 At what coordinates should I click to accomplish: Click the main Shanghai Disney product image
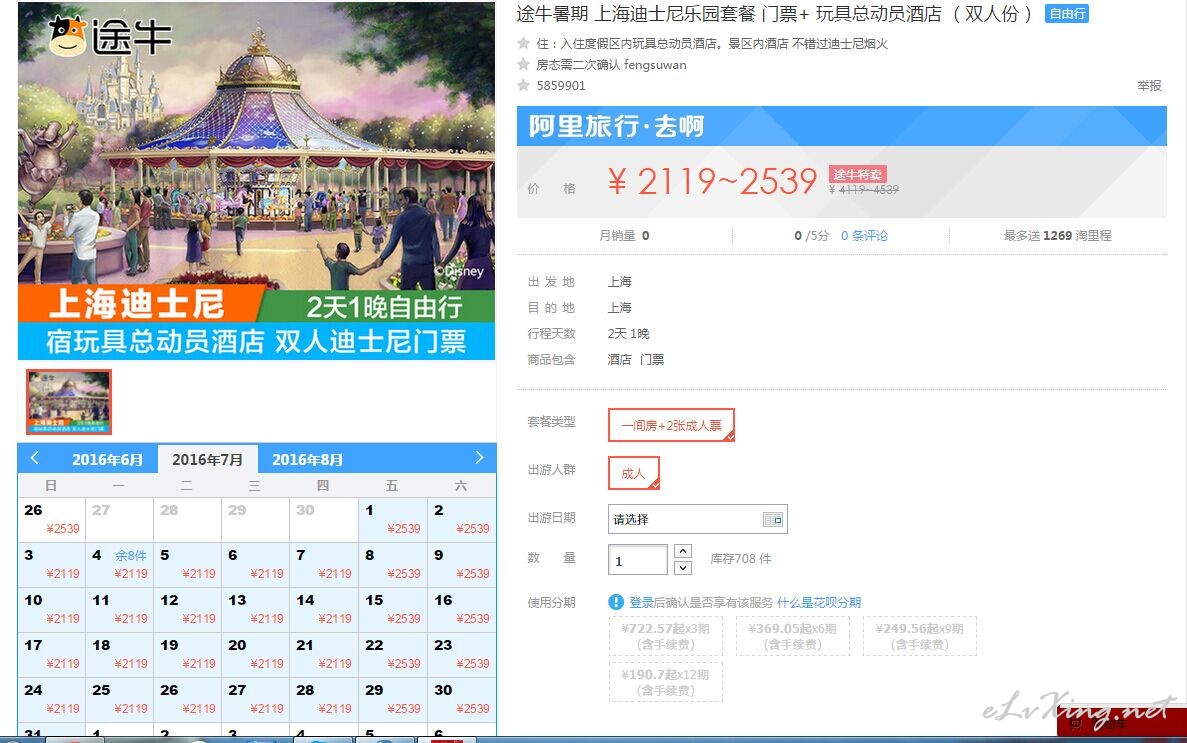coord(257,180)
